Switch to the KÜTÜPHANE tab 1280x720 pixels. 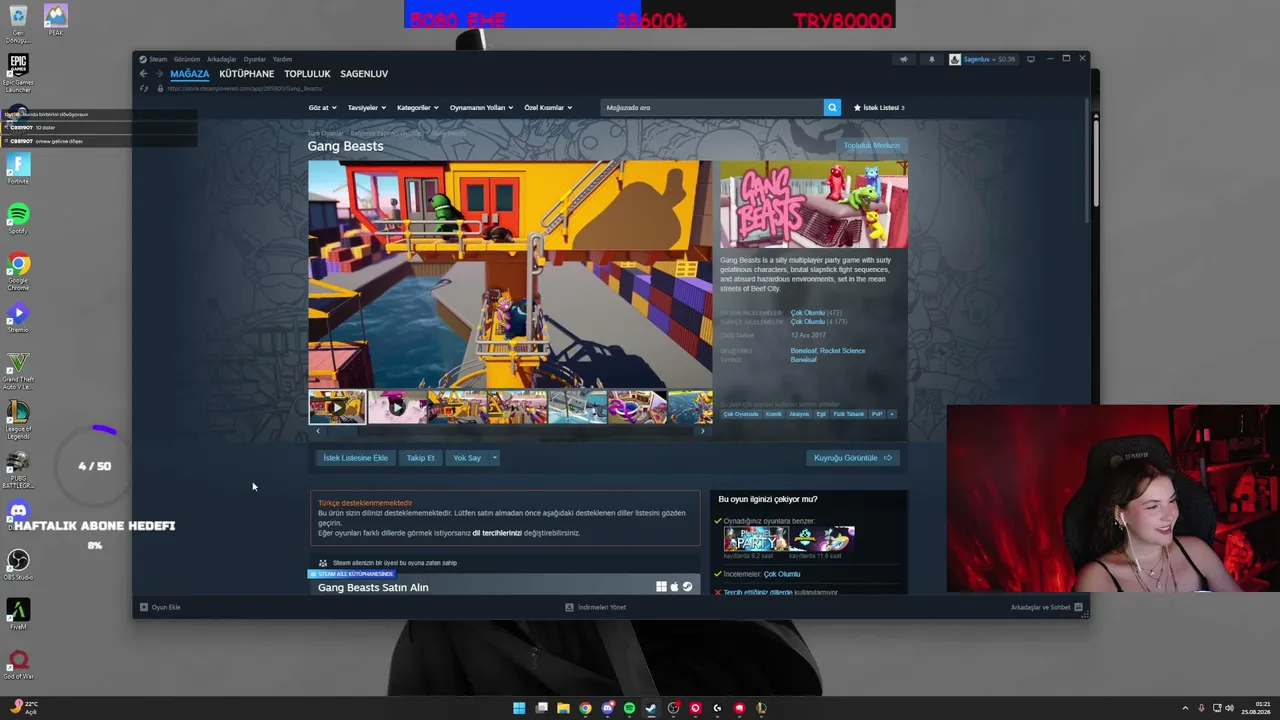[x=246, y=74]
